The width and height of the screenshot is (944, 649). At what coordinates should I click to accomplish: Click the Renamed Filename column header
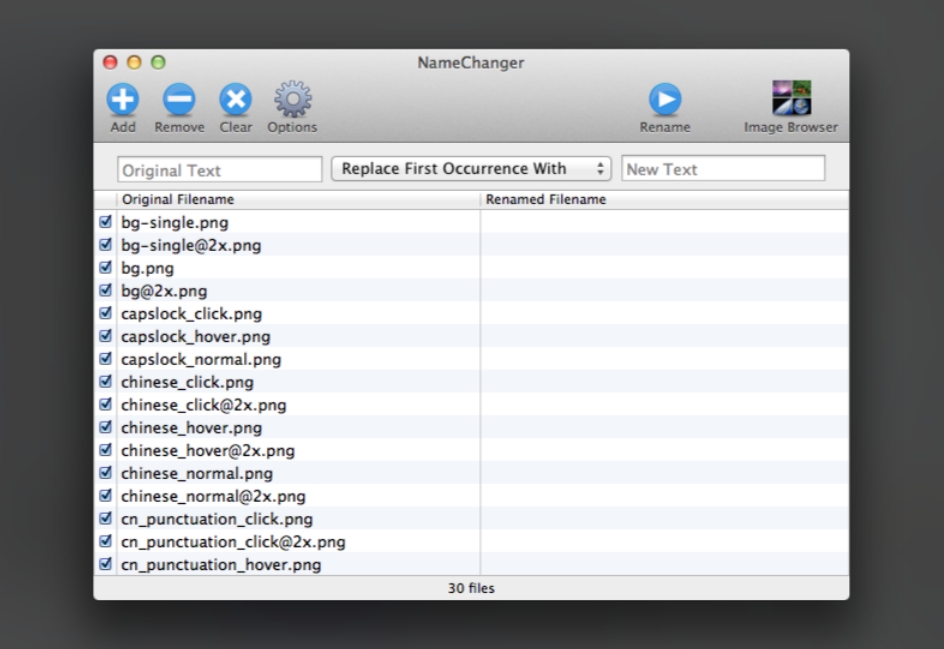pyautogui.click(x=665, y=200)
